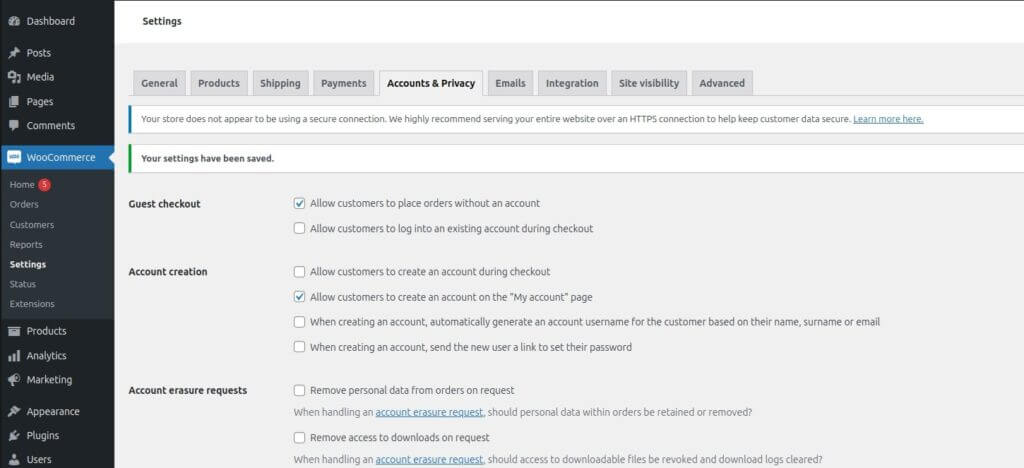The height and width of the screenshot is (468, 1024).
Task: Open the Customers submenu item
Action: (x=32, y=225)
